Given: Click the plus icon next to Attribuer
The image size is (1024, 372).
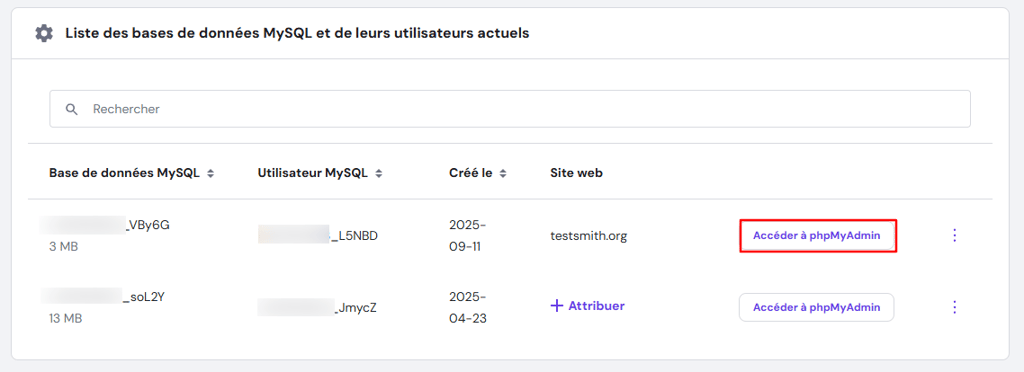Looking at the screenshot, I should point(557,306).
